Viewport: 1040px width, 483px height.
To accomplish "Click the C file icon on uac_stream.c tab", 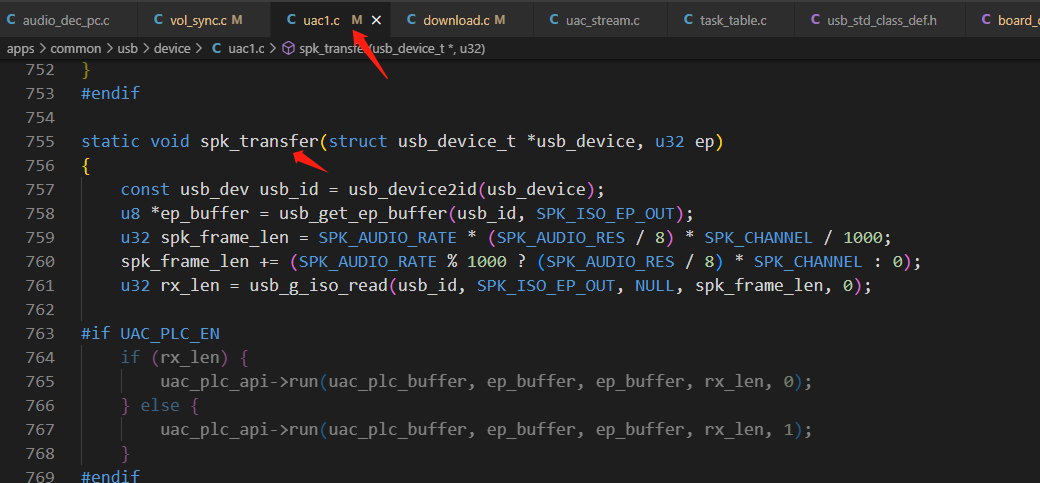I will tap(554, 20).
